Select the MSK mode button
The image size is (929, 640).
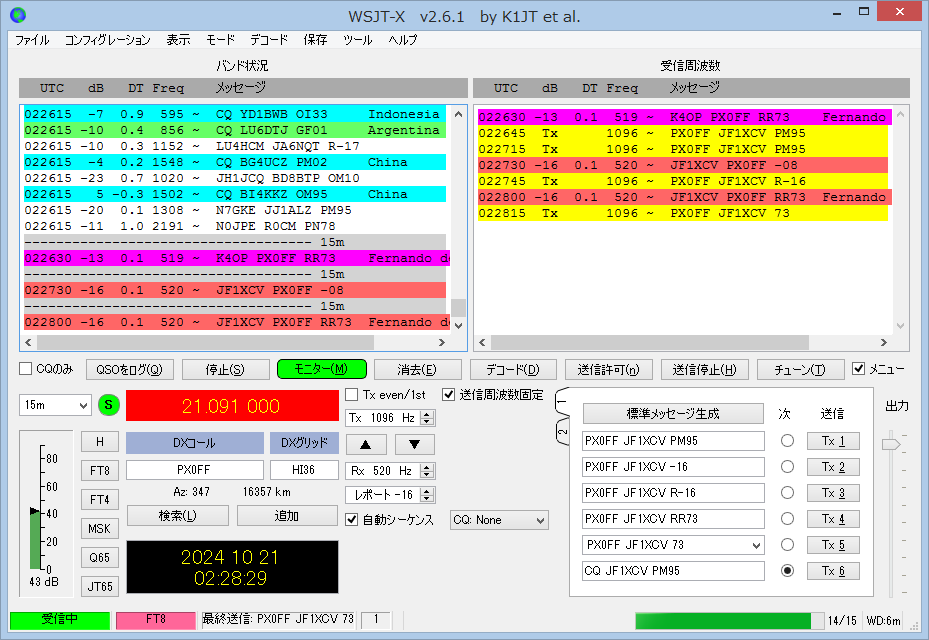(x=100, y=529)
